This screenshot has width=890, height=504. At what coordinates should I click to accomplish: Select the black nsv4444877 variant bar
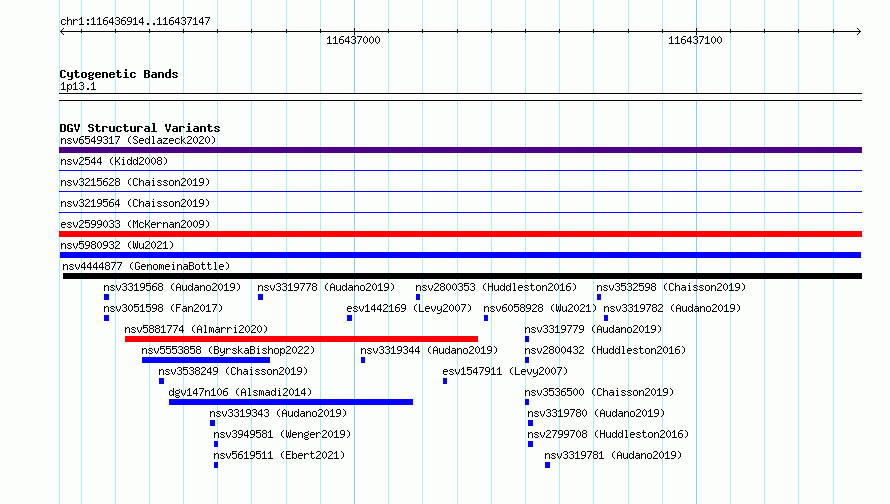pyautogui.click(x=463, y=276)
